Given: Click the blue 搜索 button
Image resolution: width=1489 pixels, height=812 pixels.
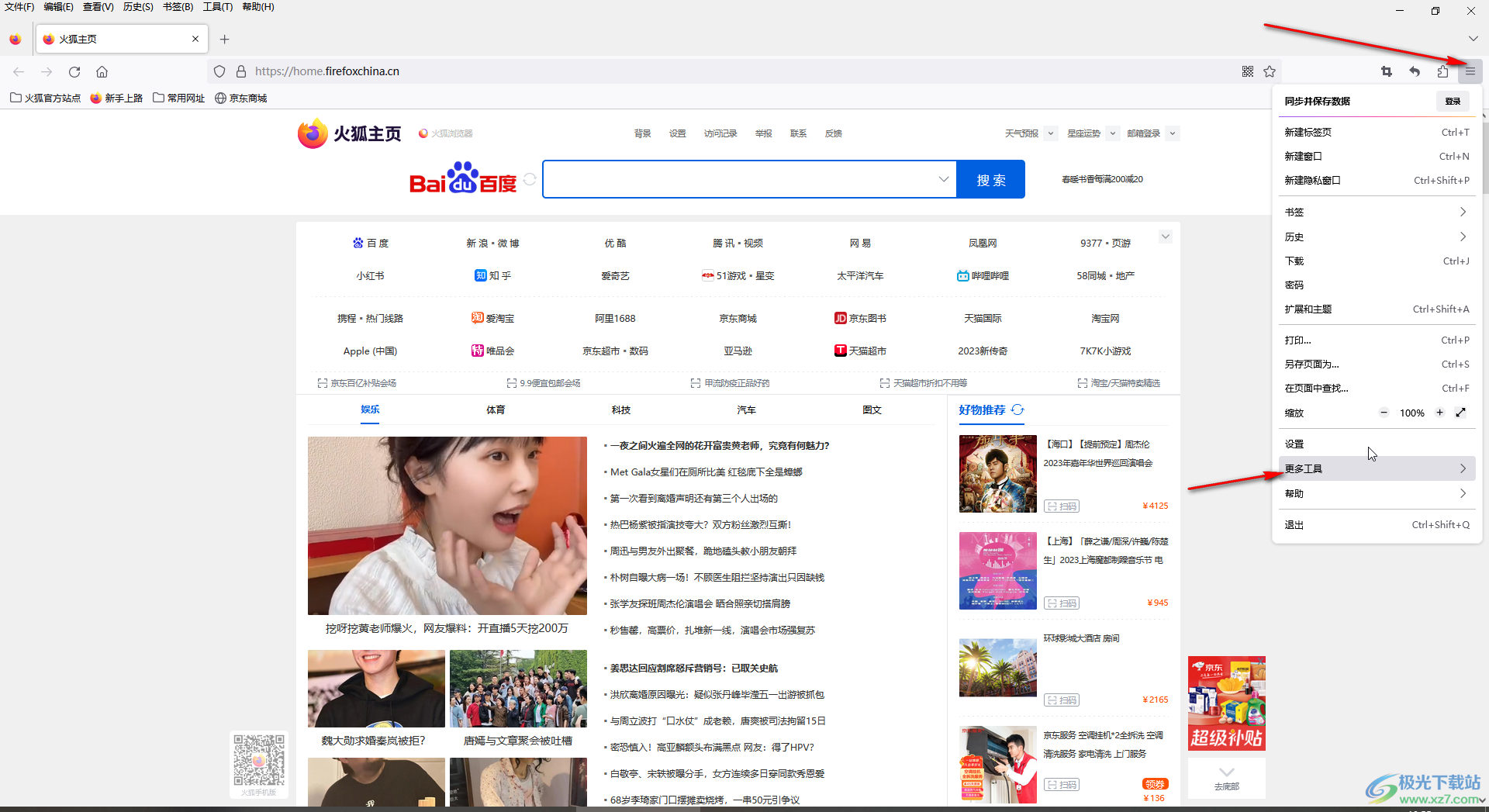Looking at the screenshot, I should 990,179.
